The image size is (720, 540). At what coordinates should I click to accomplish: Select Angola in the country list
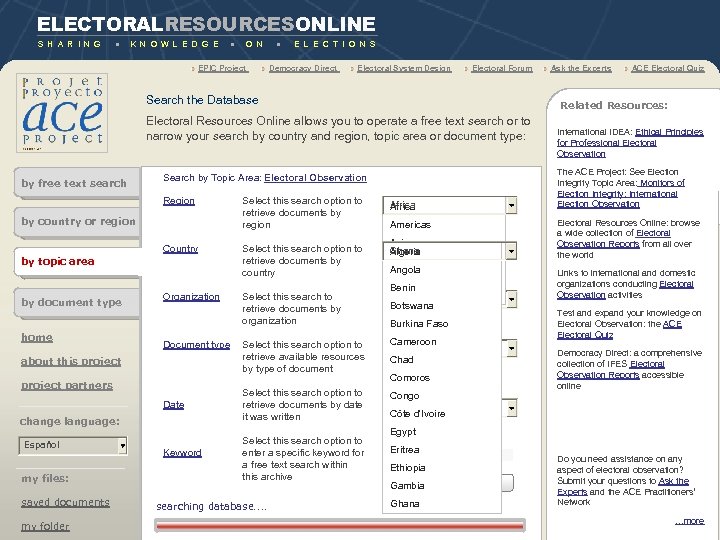442,270
